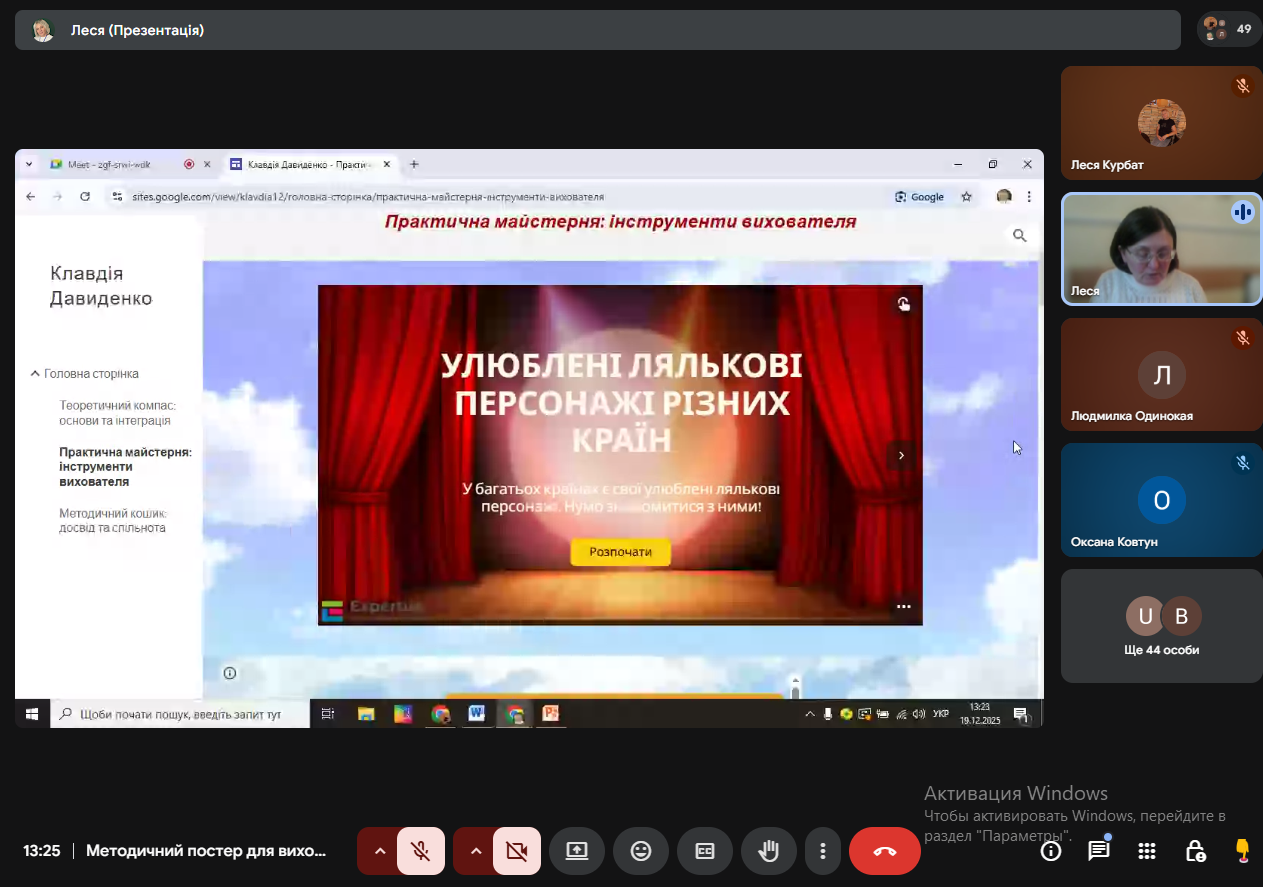Open meeting details info icon
1263x887 pixels.
pos(1051,851)
